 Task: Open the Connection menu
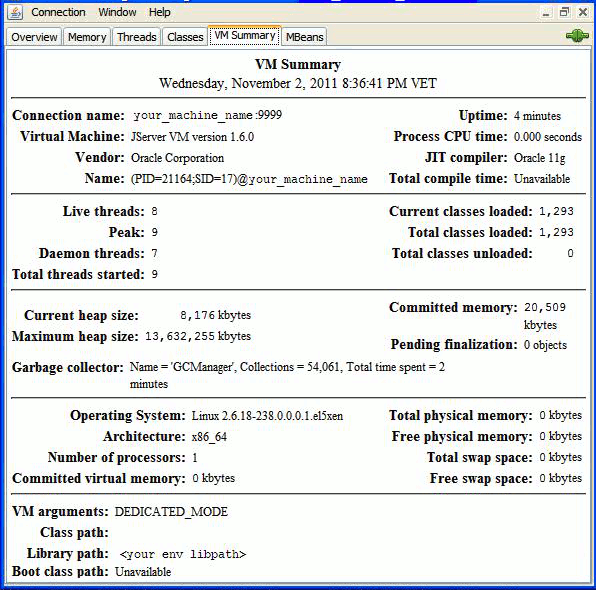coord(58,12)
